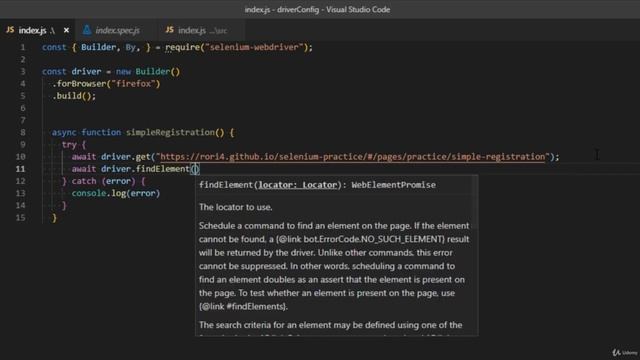Click the bot.ErrorCode.NO_SUCH_ELEMENT text in tooltip
640x360 pixels.
pyautogui.click(x=373, y=239)
